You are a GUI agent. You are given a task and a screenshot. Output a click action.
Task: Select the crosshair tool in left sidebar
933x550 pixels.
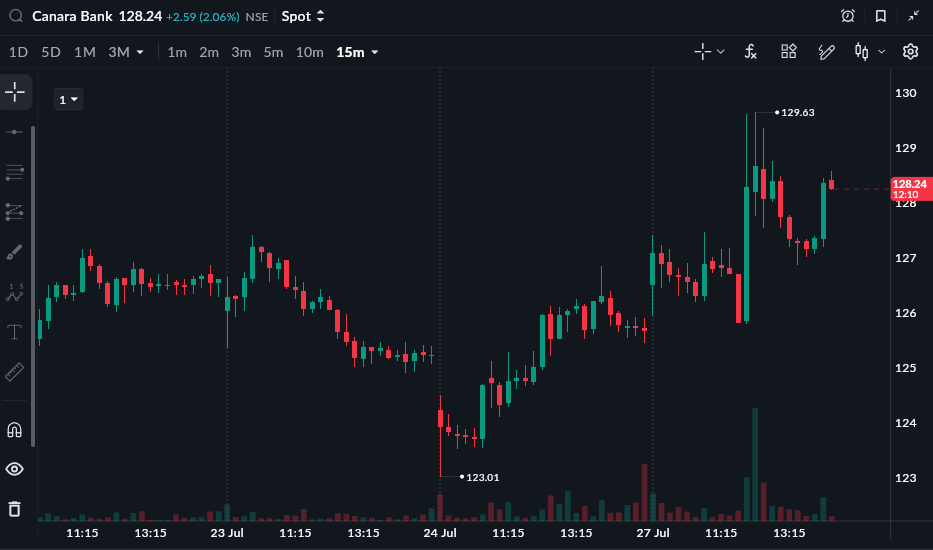tap(15, 92)
